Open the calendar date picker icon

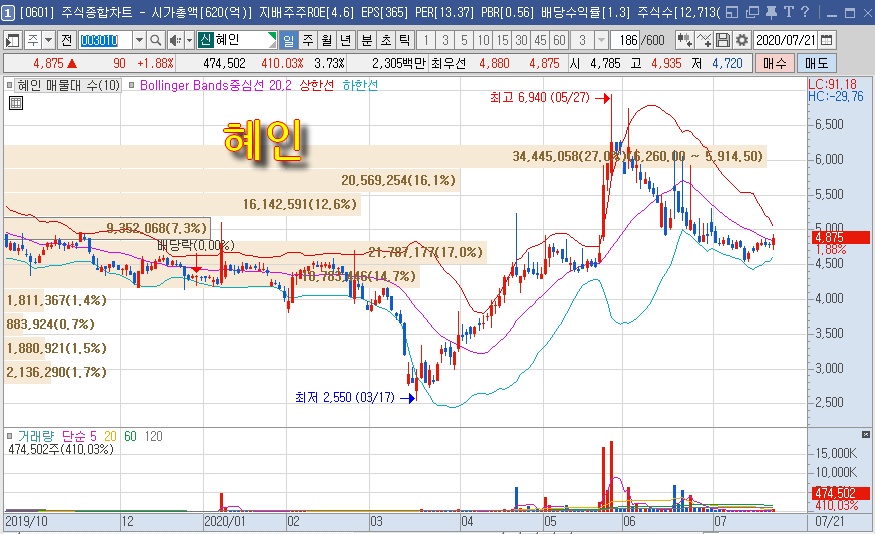click(x=827, y=40)
